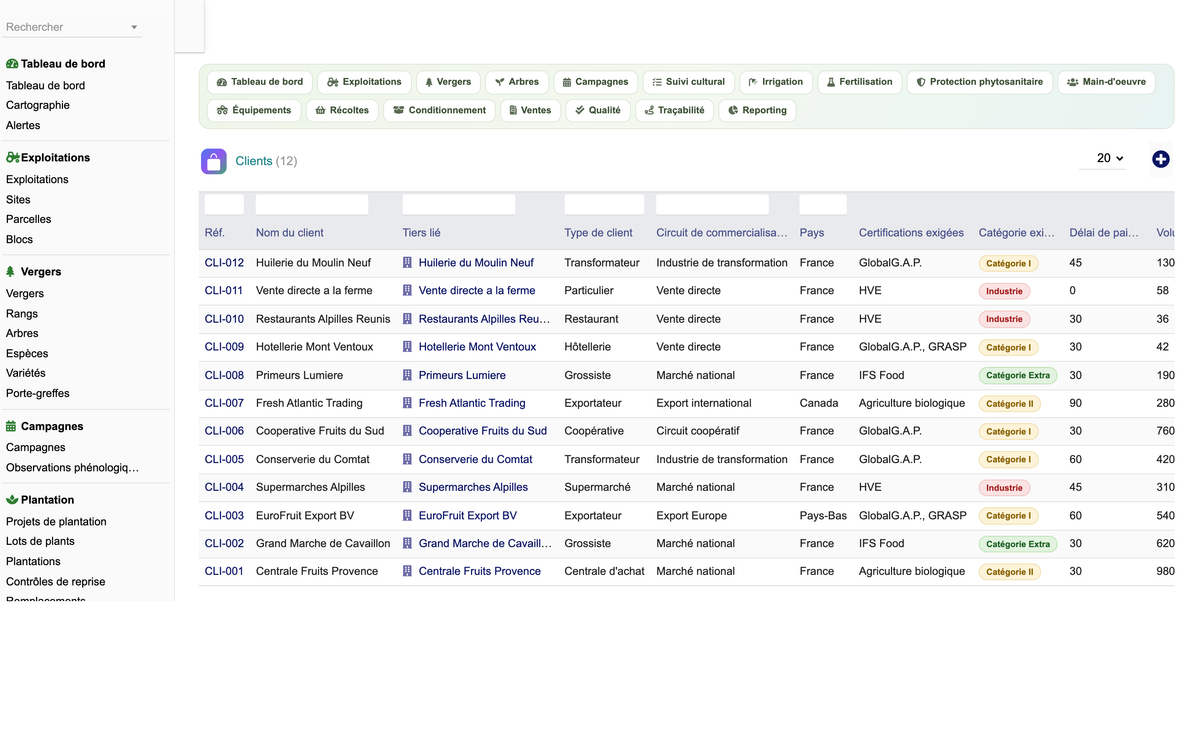This screenshot has height=743, width=1200.
Task: Open the Exploitations top tab
Action: [364, 82]
